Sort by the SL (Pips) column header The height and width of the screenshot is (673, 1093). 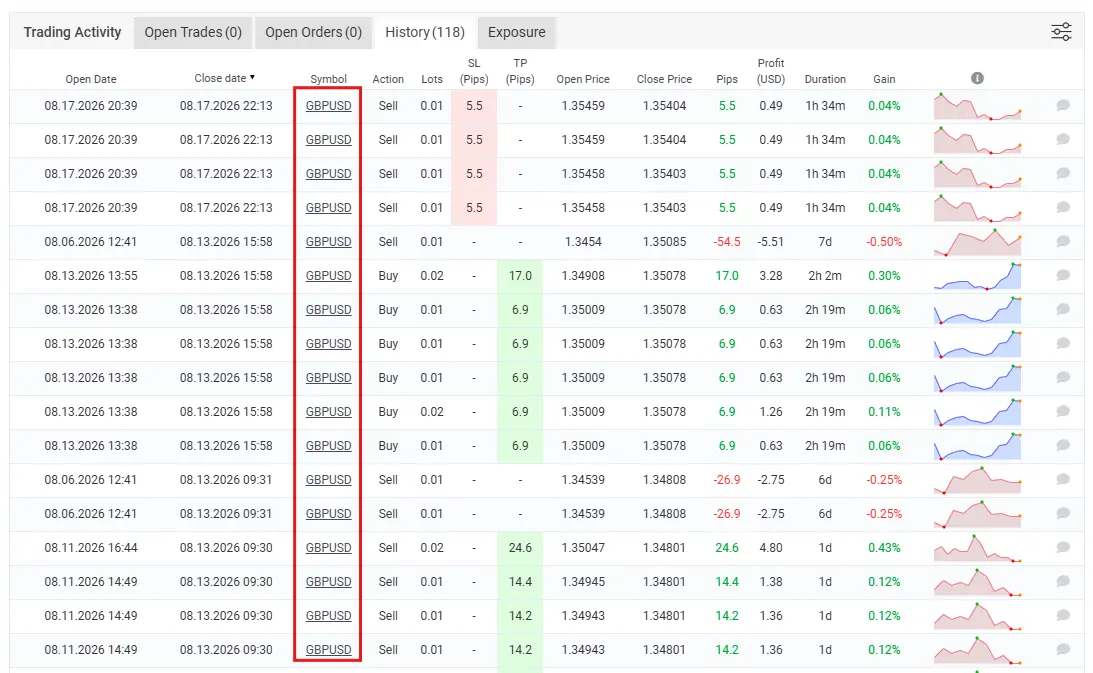(474, 71)
